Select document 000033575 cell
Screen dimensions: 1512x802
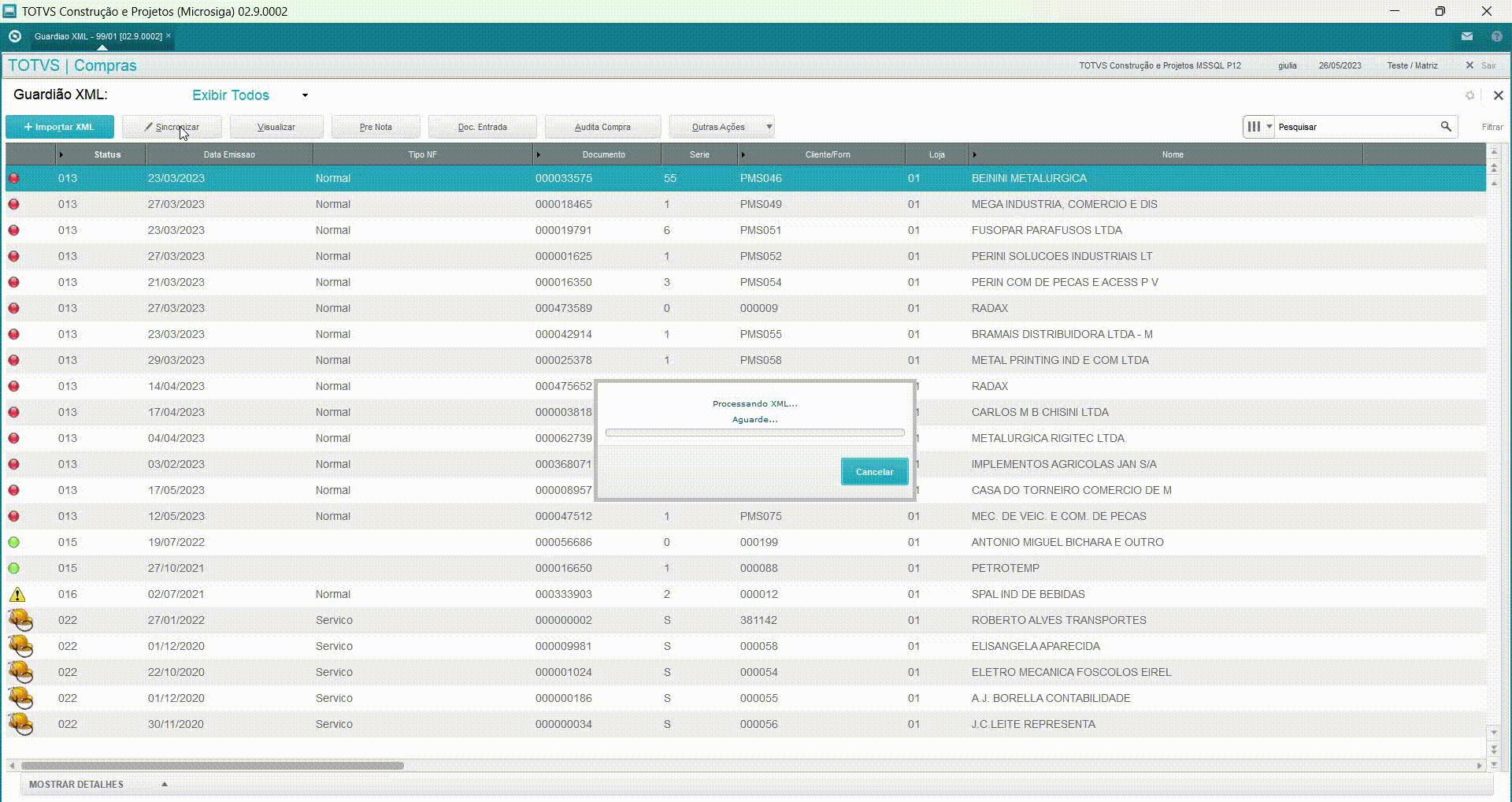(564, 178)
